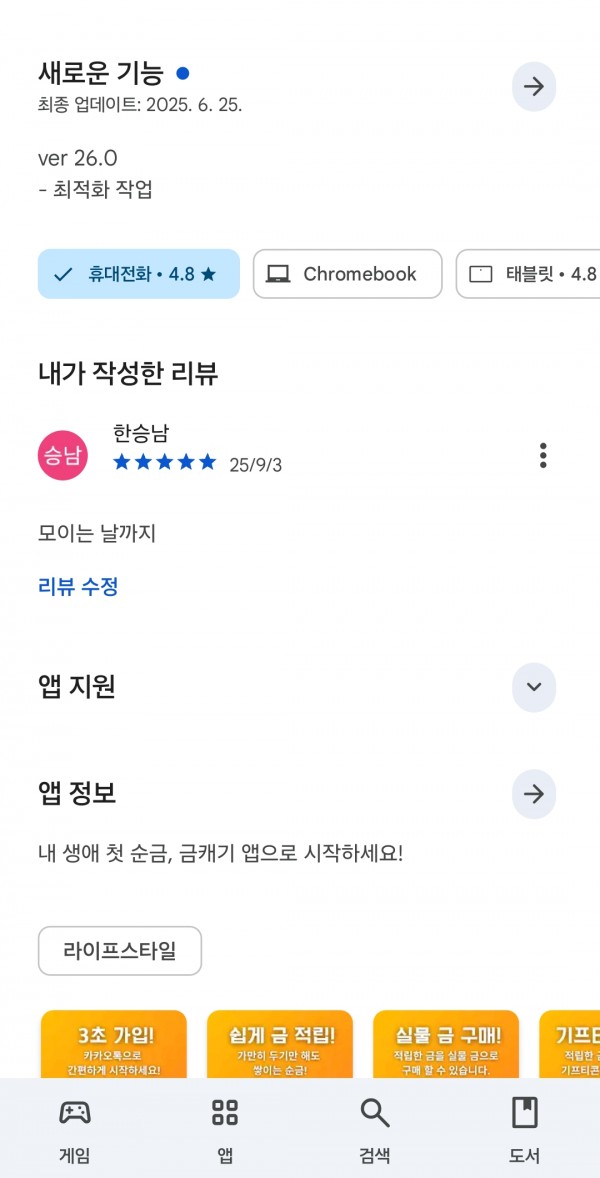Open the 도서 bookmark tab
The height and width of the screenshot is (1178, 600).
[x=525, y=1130]
